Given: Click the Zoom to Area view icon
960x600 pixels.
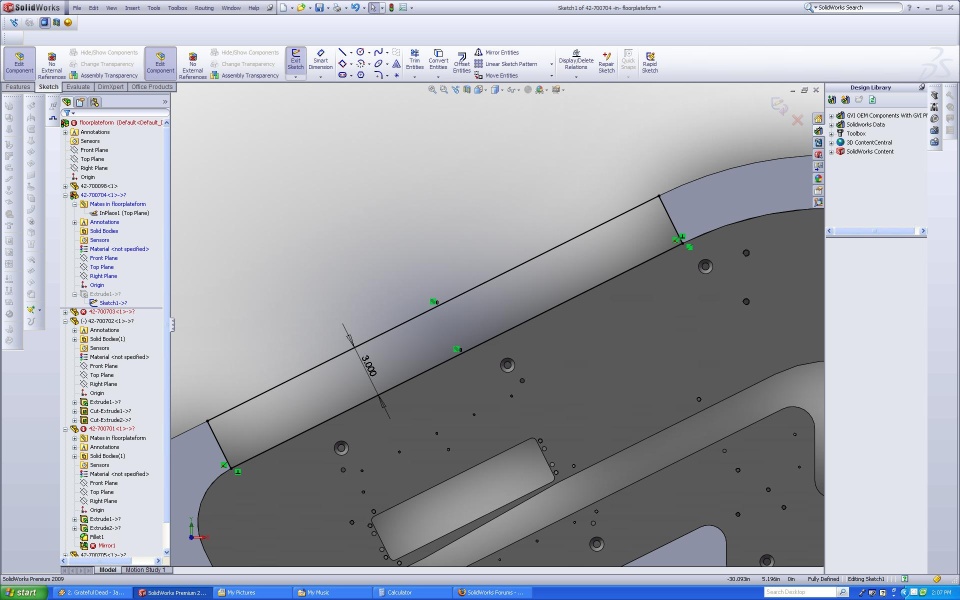Looking at the screenshot, I should click(444, 89).
